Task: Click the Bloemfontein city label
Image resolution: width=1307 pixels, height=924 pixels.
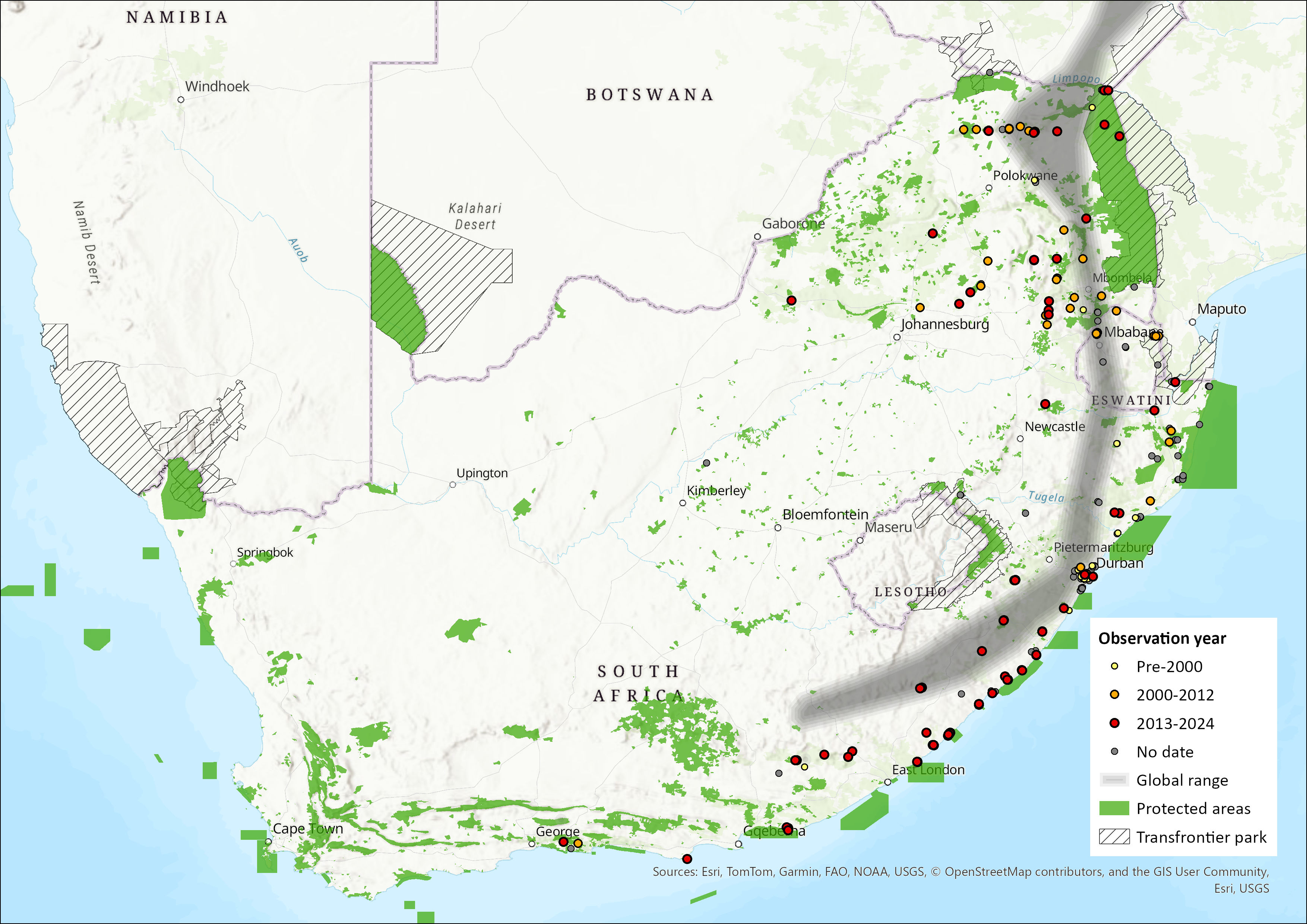Action: point(825,515)
